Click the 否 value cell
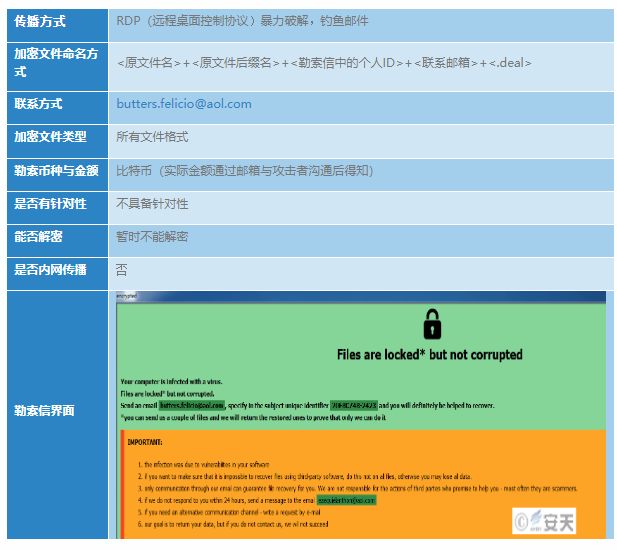The width and height of the screenshot is (617, 550). [361, 274]
